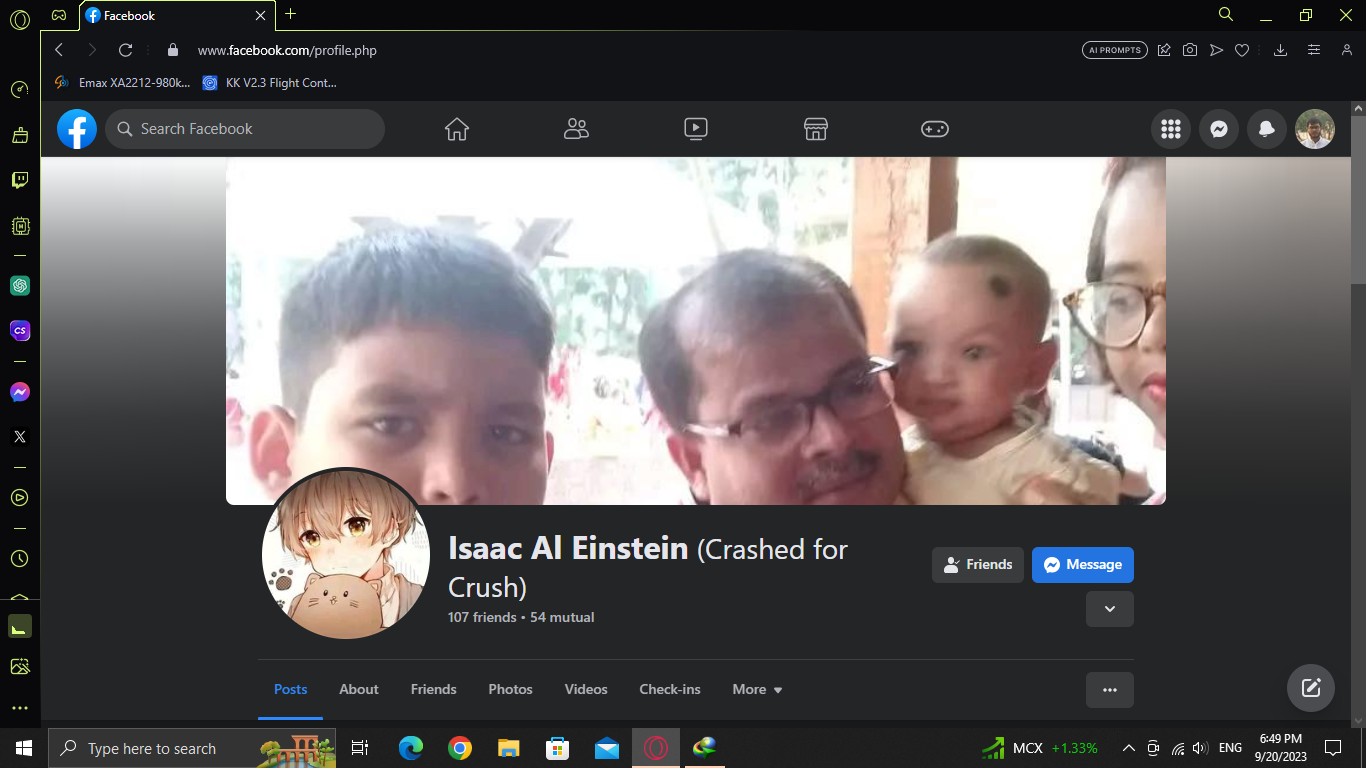Open the Messenger panel in Opera sidebar
1366x768 pixels.
(20, 392)
